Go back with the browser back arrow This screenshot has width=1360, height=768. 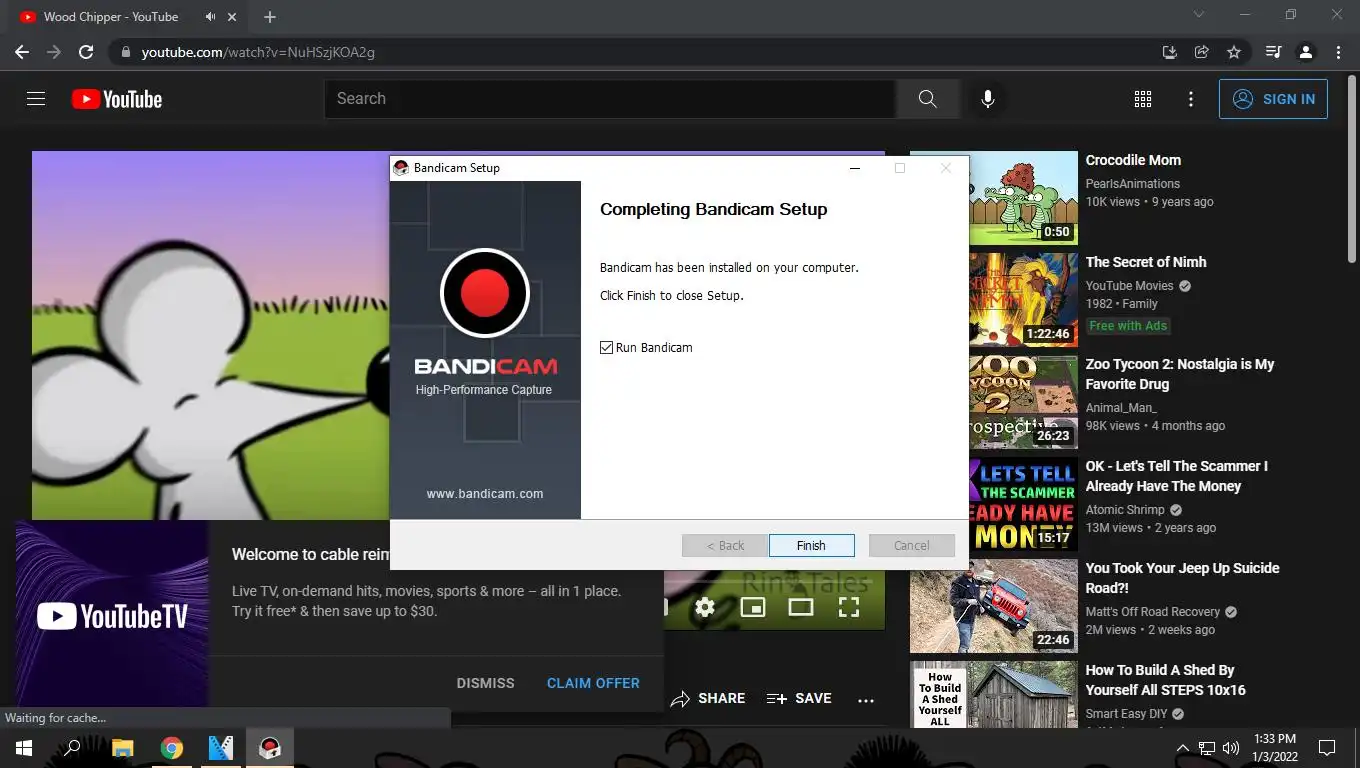(22, 52)
